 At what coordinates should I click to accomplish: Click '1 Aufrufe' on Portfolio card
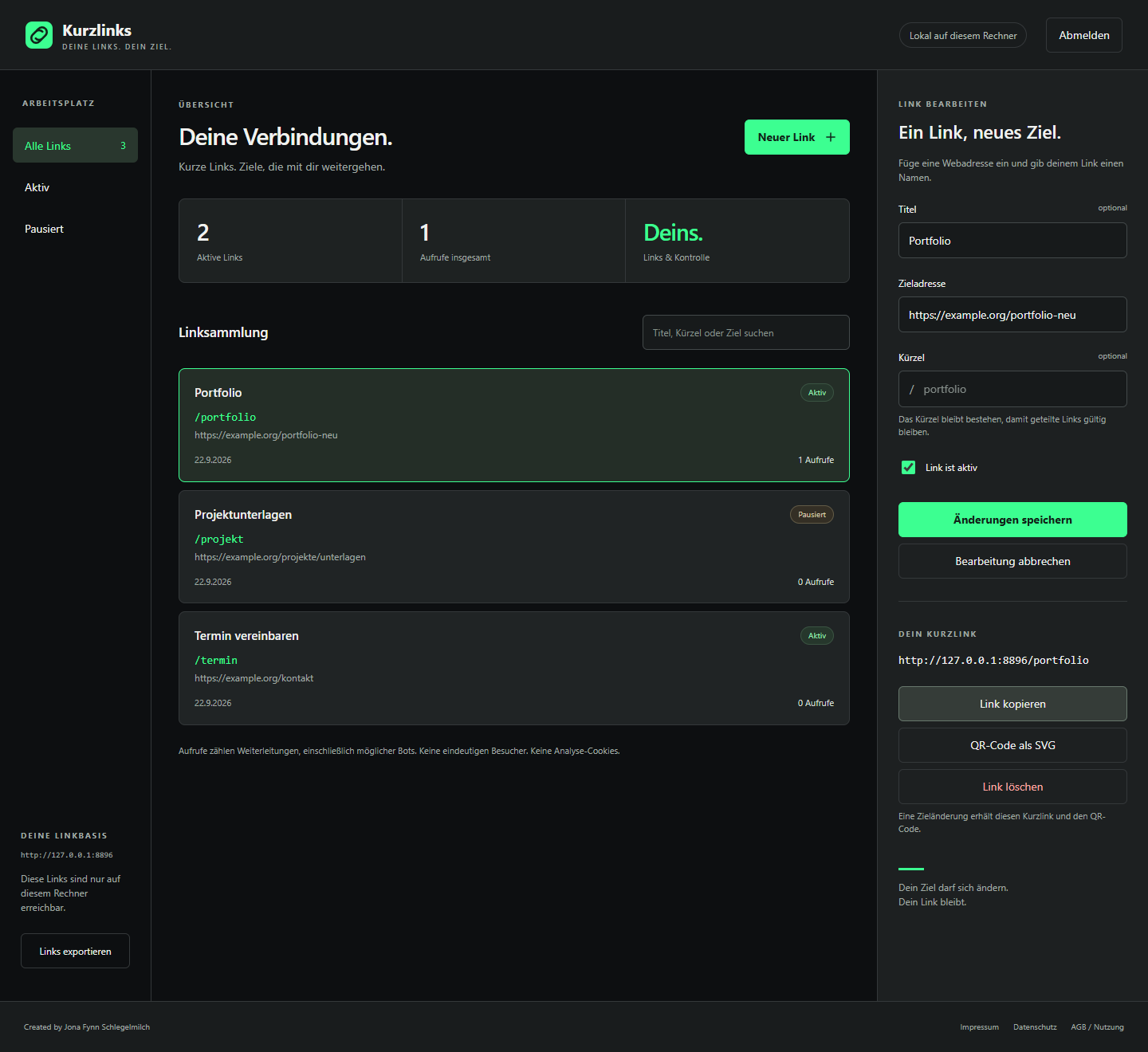coord(816,460)
